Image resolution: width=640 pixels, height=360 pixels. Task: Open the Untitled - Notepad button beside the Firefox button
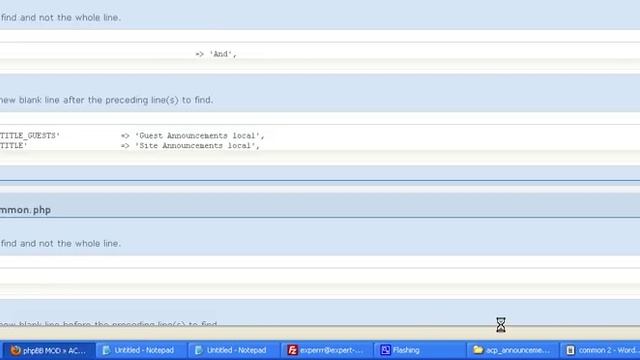point(141,350)
